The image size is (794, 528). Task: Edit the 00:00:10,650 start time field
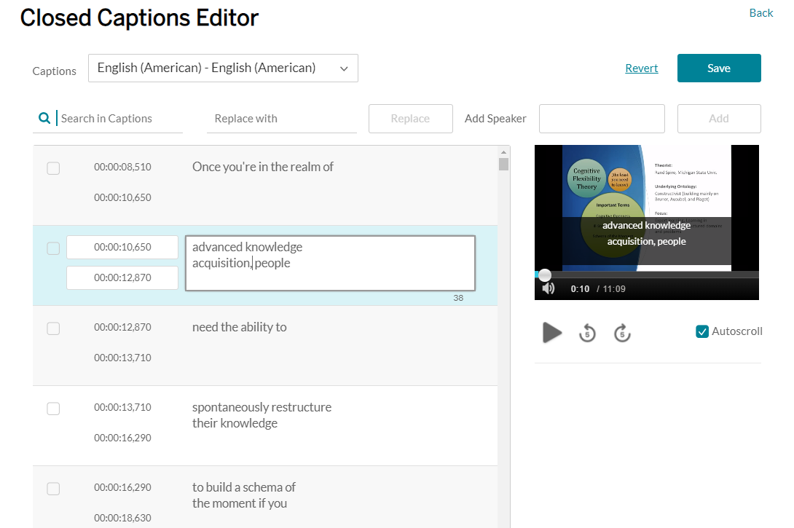point(122,247)
